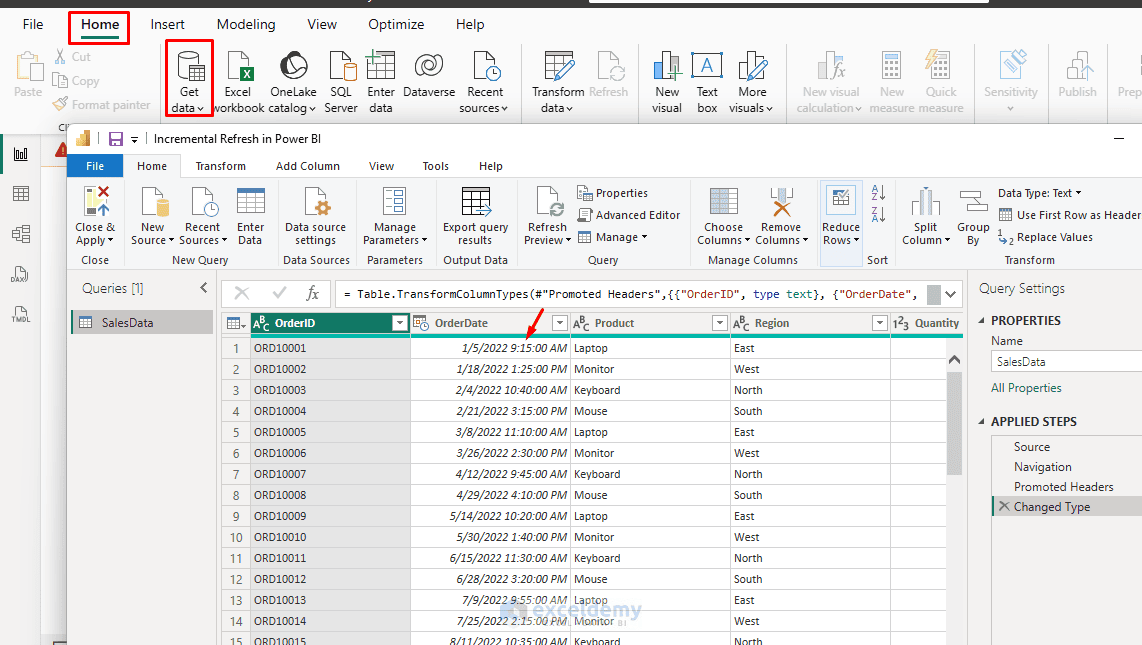Click All Properties link
Viewport: 1142px width, 645px height.
1026,388
